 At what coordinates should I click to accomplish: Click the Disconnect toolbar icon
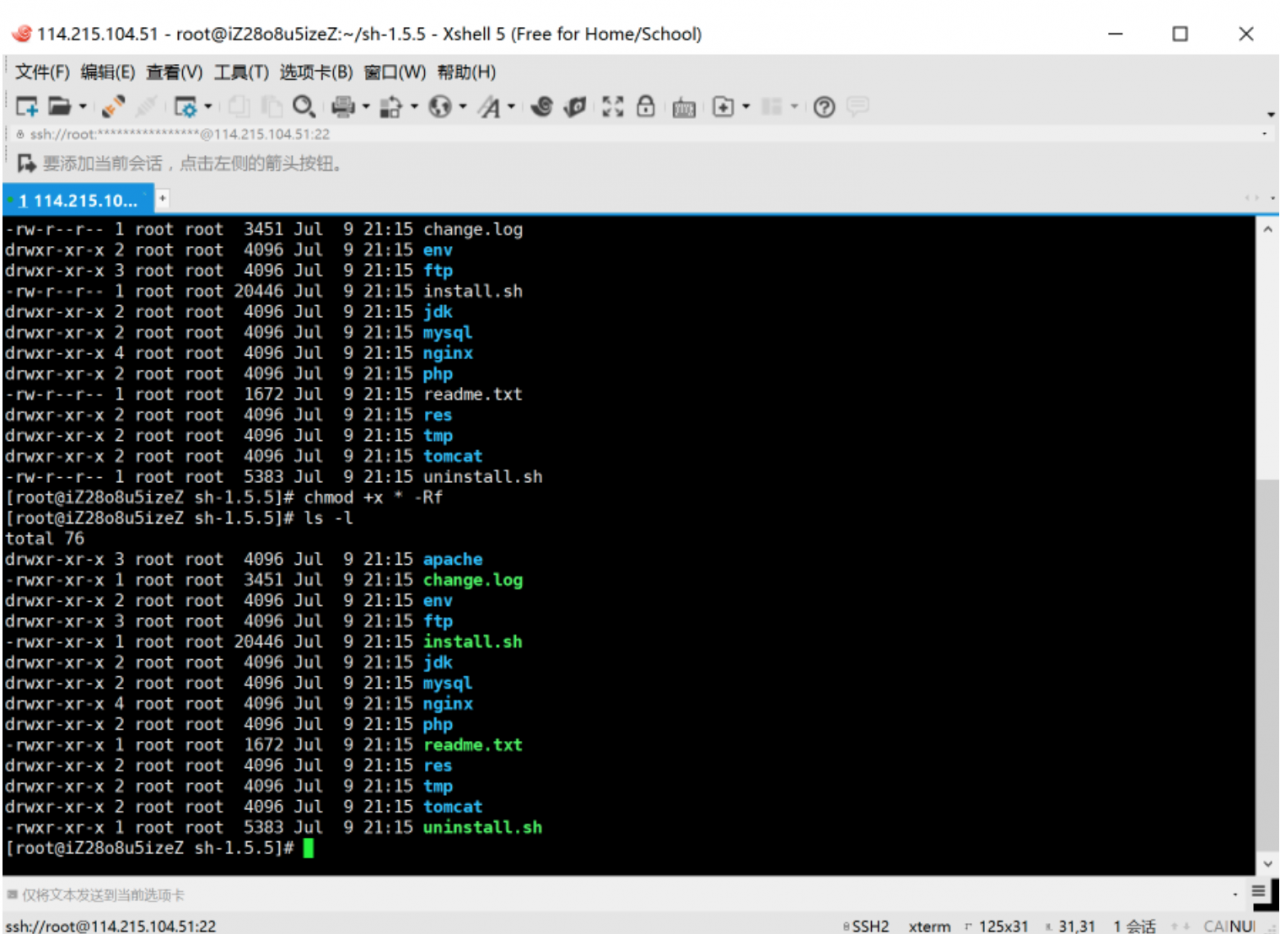146,106
